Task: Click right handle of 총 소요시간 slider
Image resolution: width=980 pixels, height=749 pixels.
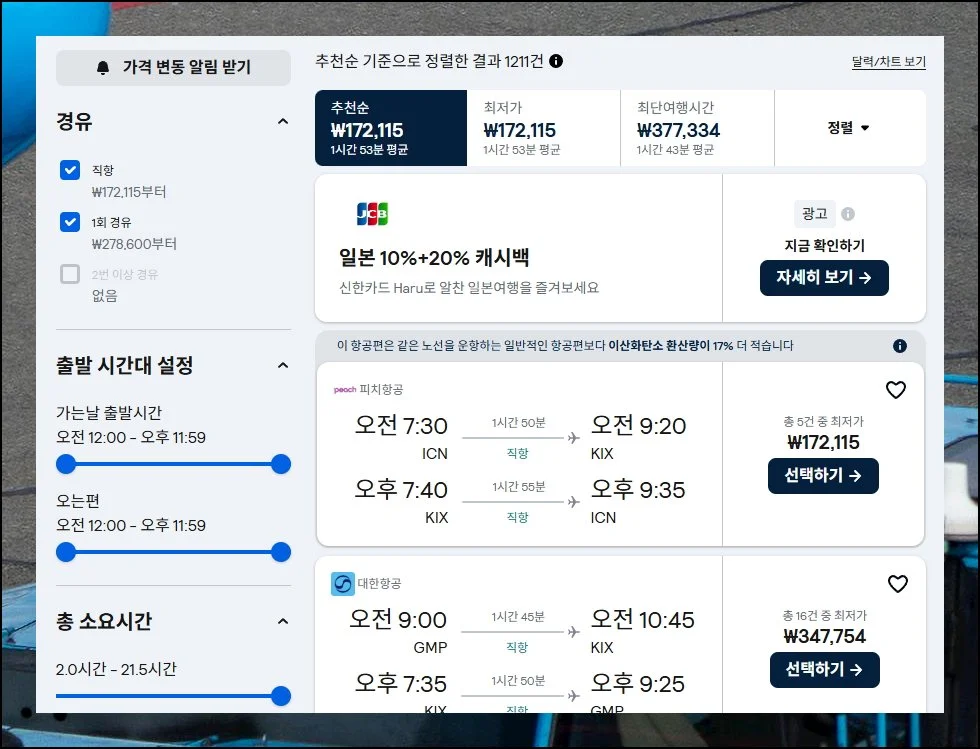Action: (281, 696)
